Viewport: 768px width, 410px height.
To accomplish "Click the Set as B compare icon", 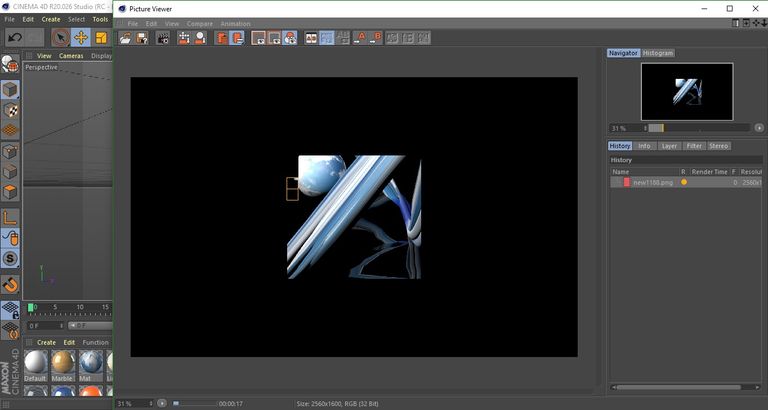I will point(376,38).
